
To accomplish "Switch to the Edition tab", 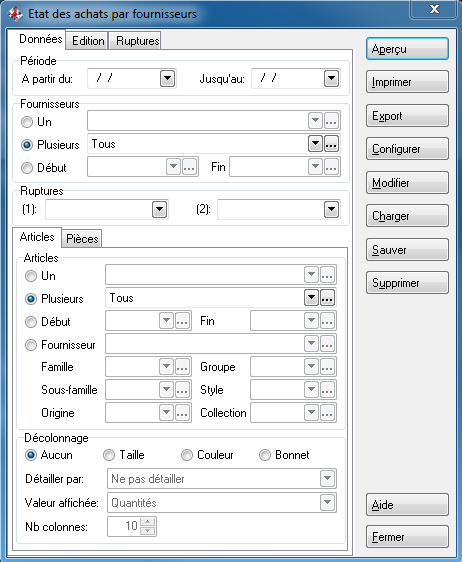I will 88,41.
